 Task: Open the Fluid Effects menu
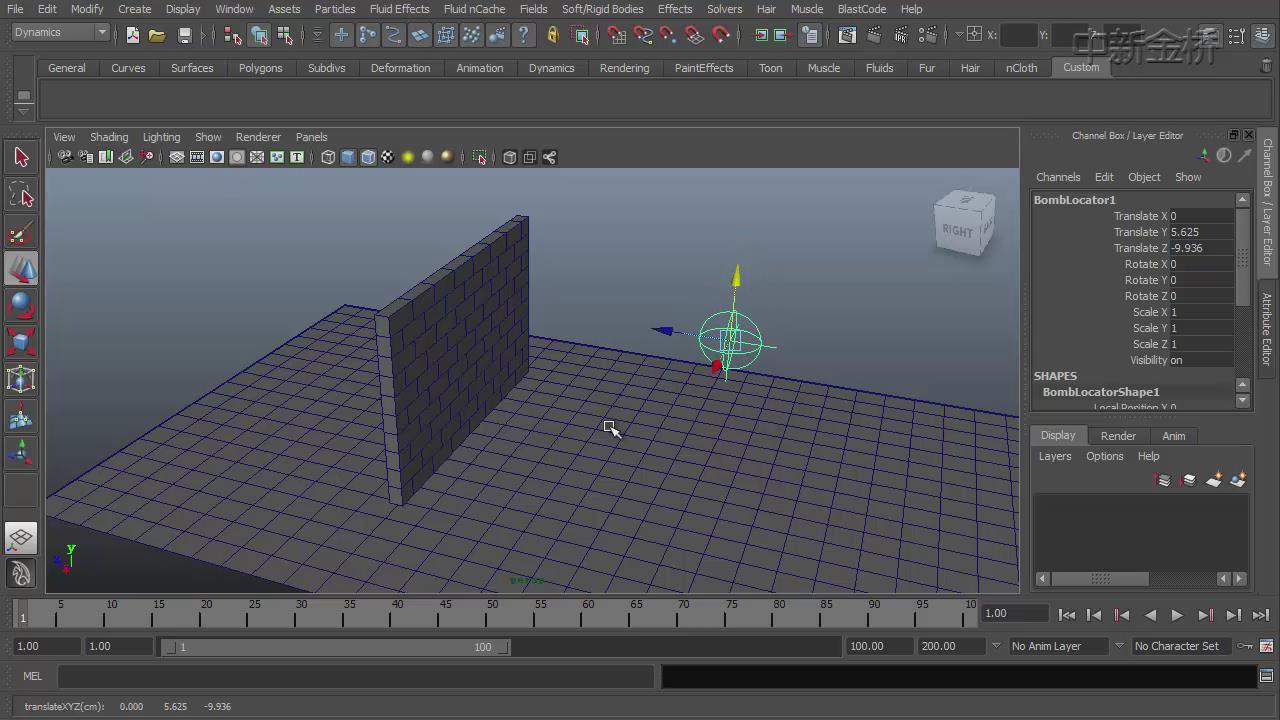pos(399,9)
